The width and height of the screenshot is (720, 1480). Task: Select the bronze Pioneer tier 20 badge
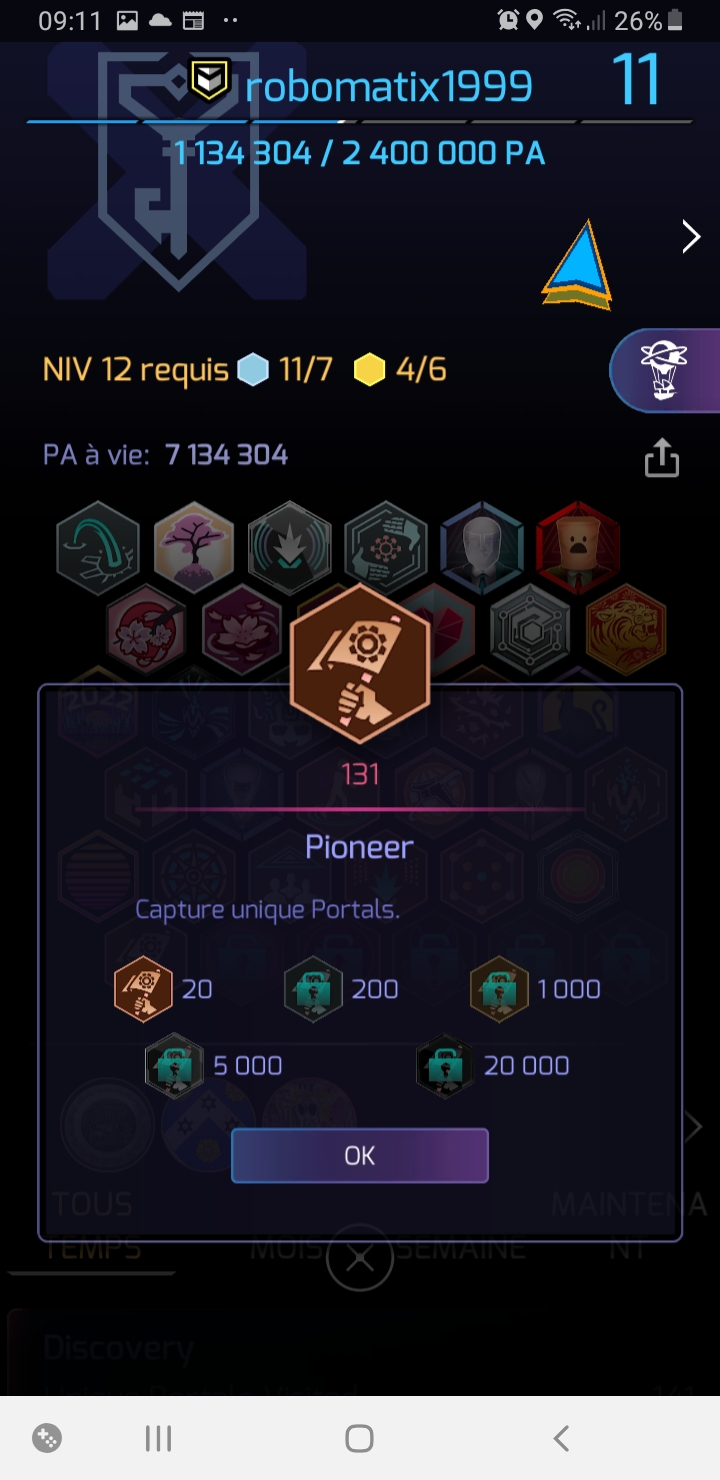(x=143, y=989)
